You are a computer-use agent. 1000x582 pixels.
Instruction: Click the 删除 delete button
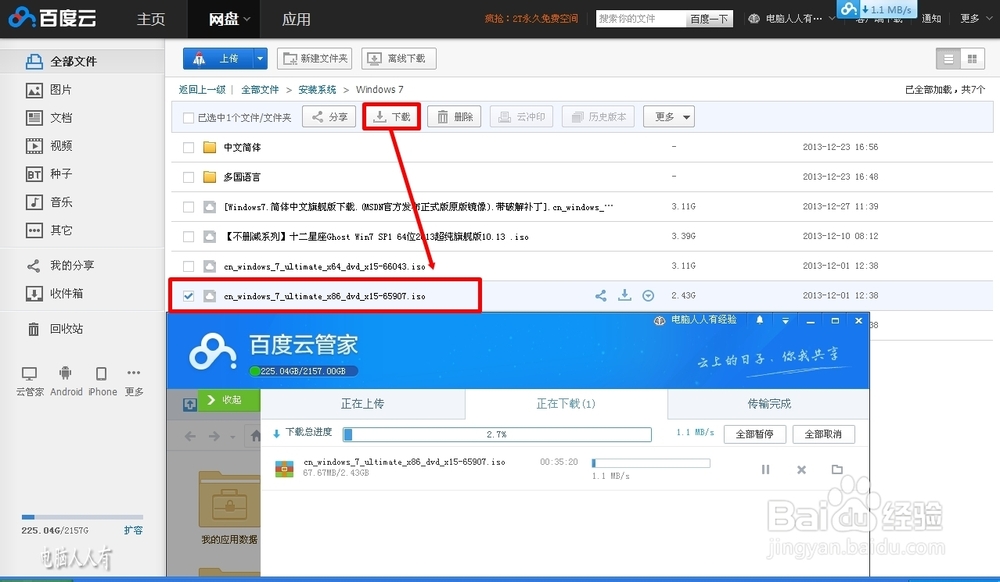coord(454,117)
